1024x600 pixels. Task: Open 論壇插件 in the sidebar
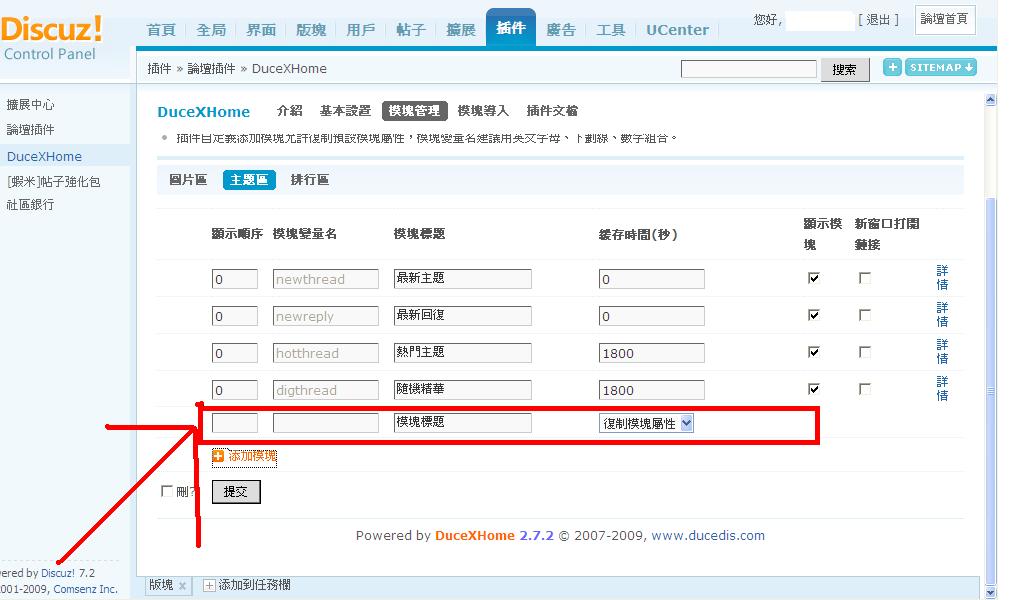(x=31, y=129)
